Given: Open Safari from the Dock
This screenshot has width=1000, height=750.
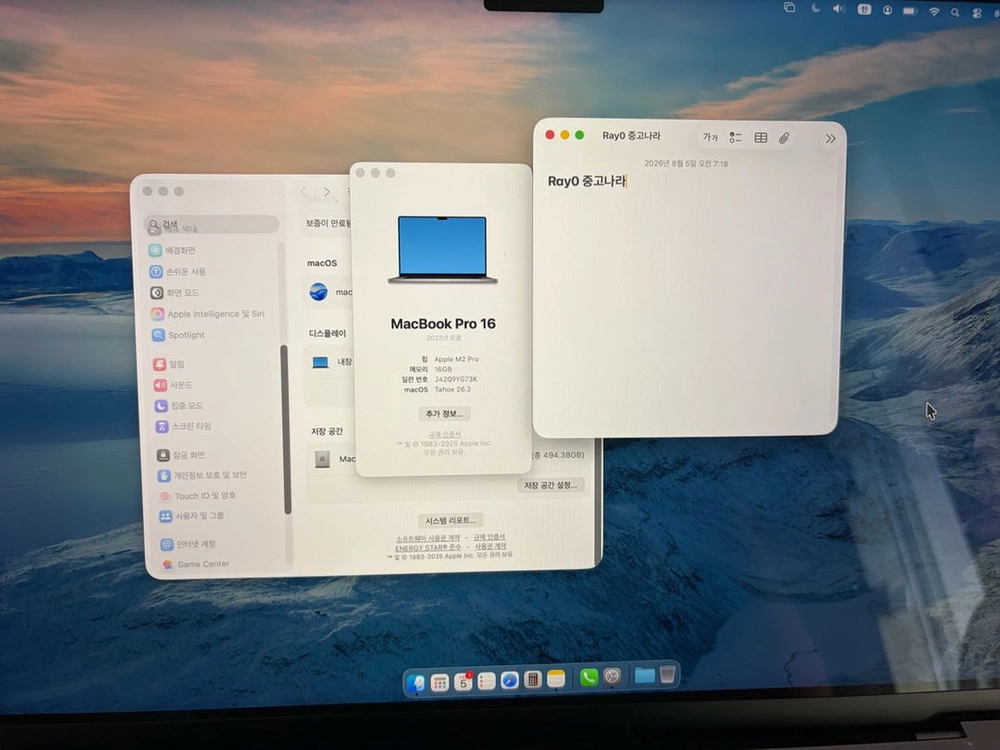Looking at the screenshot, I should click(510, 680).
